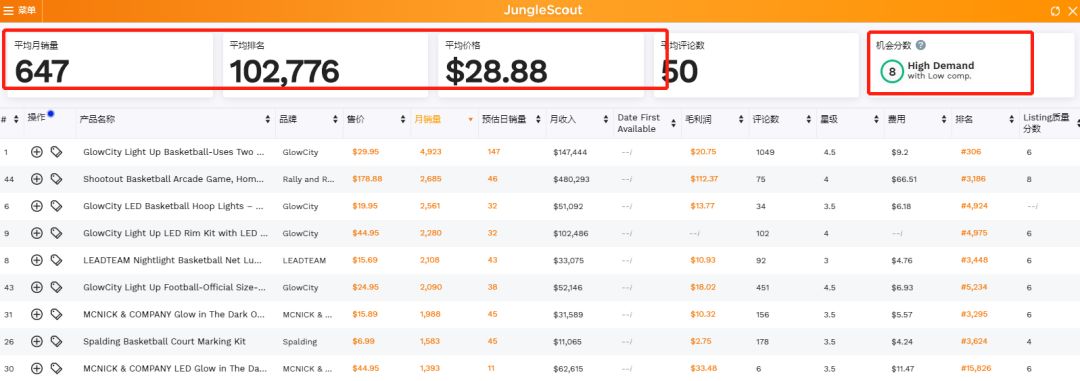Sort the table by the 月销量 column

(x=427, y=119)
